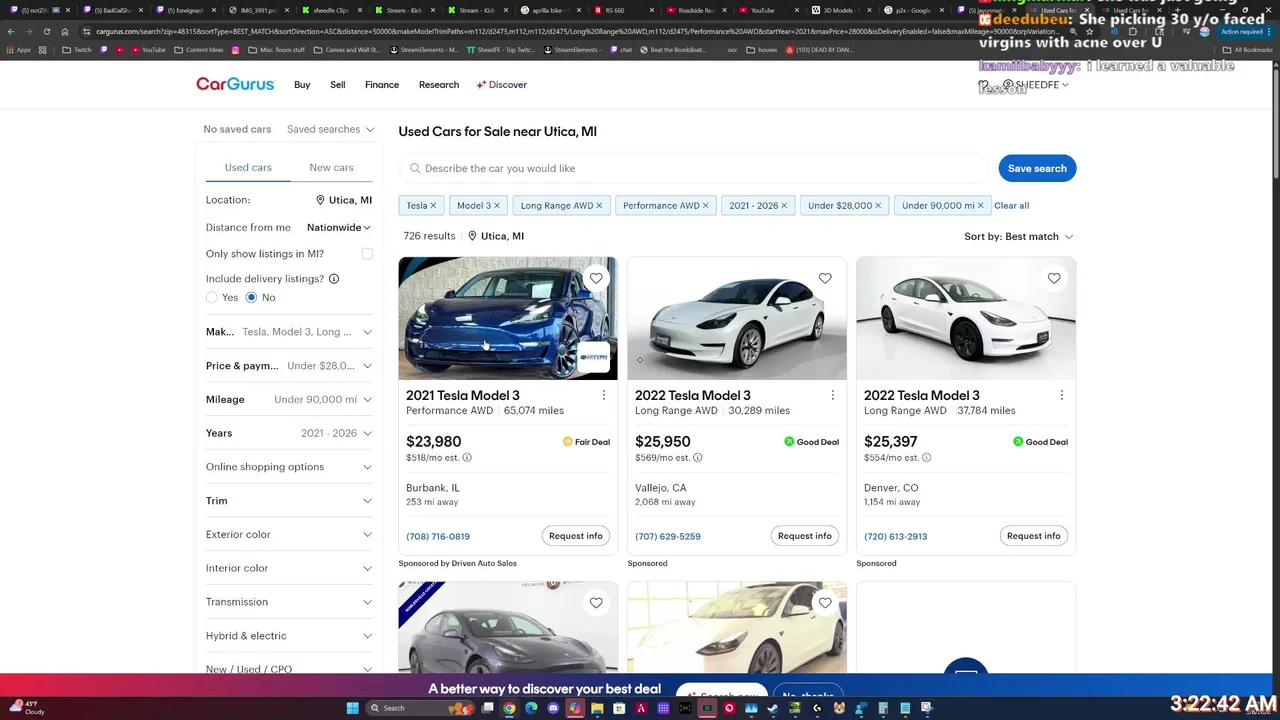Screen dimensions: 1280x720
Task: Click the Save search button
Action: [x=1037, y=168]
